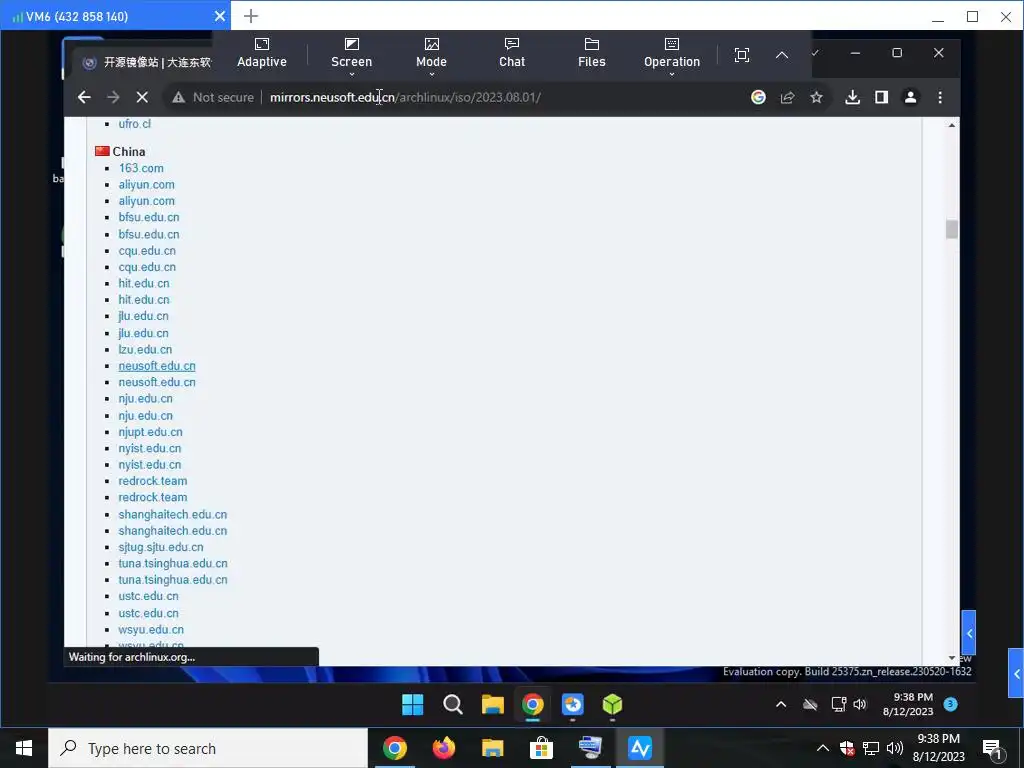The height and width of the screenshot is (768, 1024).
Task: Show host hidden tray icons chevron
Action: click(823, 748)
